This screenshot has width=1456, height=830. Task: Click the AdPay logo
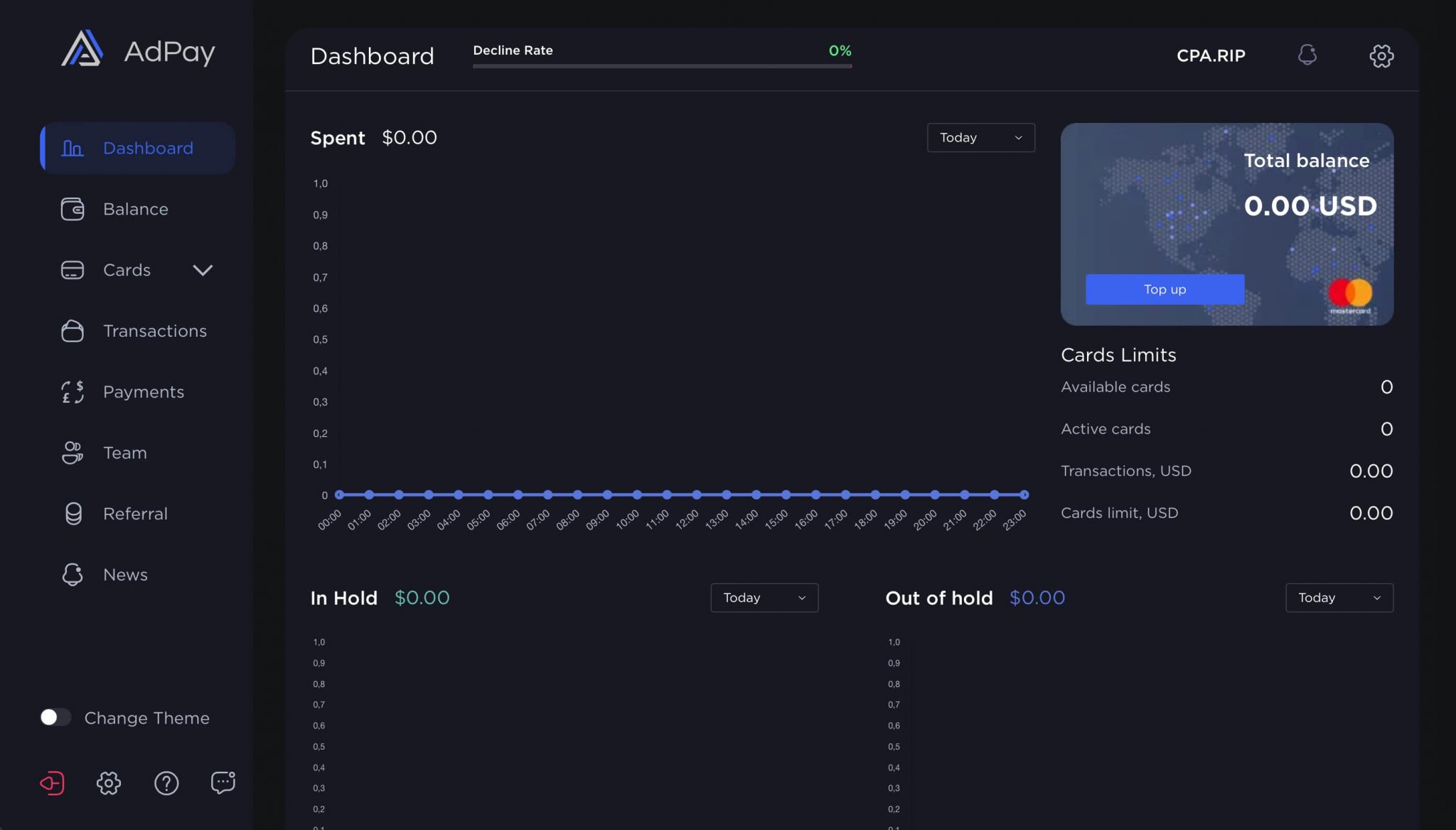137,50
